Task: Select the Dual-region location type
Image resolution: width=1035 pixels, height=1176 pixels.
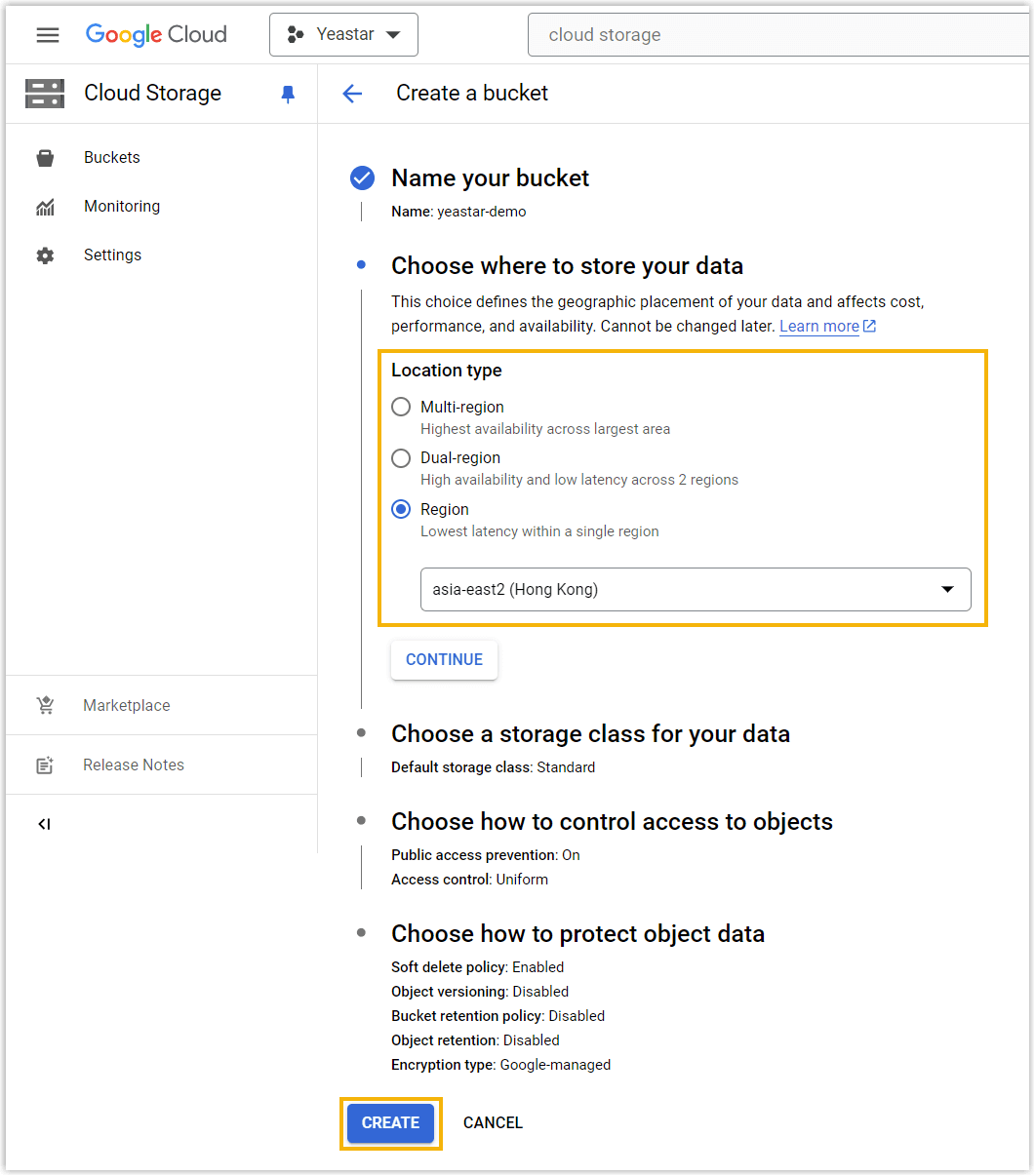Action: coord(401,457)
